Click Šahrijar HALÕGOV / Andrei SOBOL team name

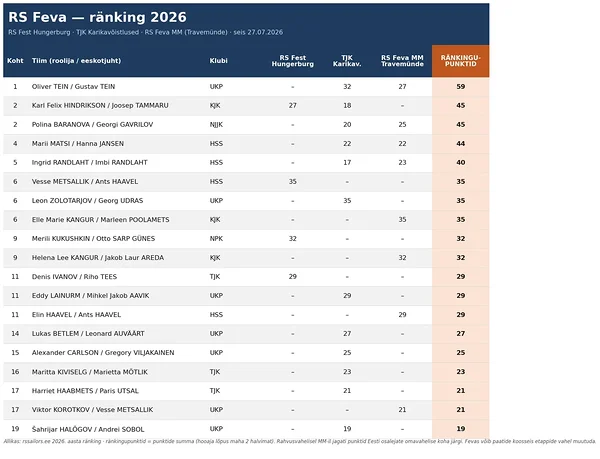click(88, 429)
